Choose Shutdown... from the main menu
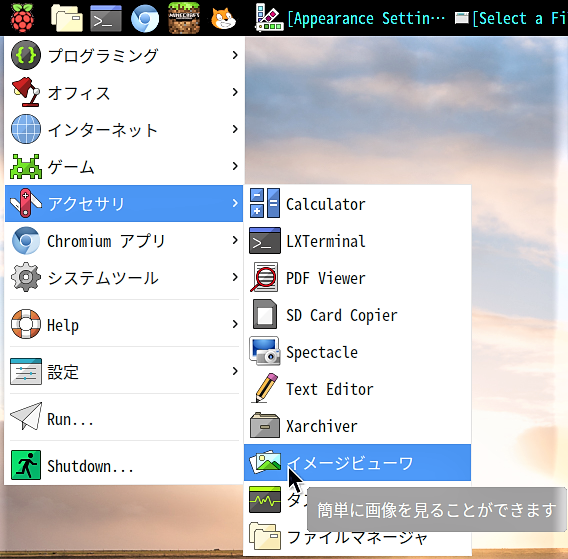 click(x=124, y=466)
